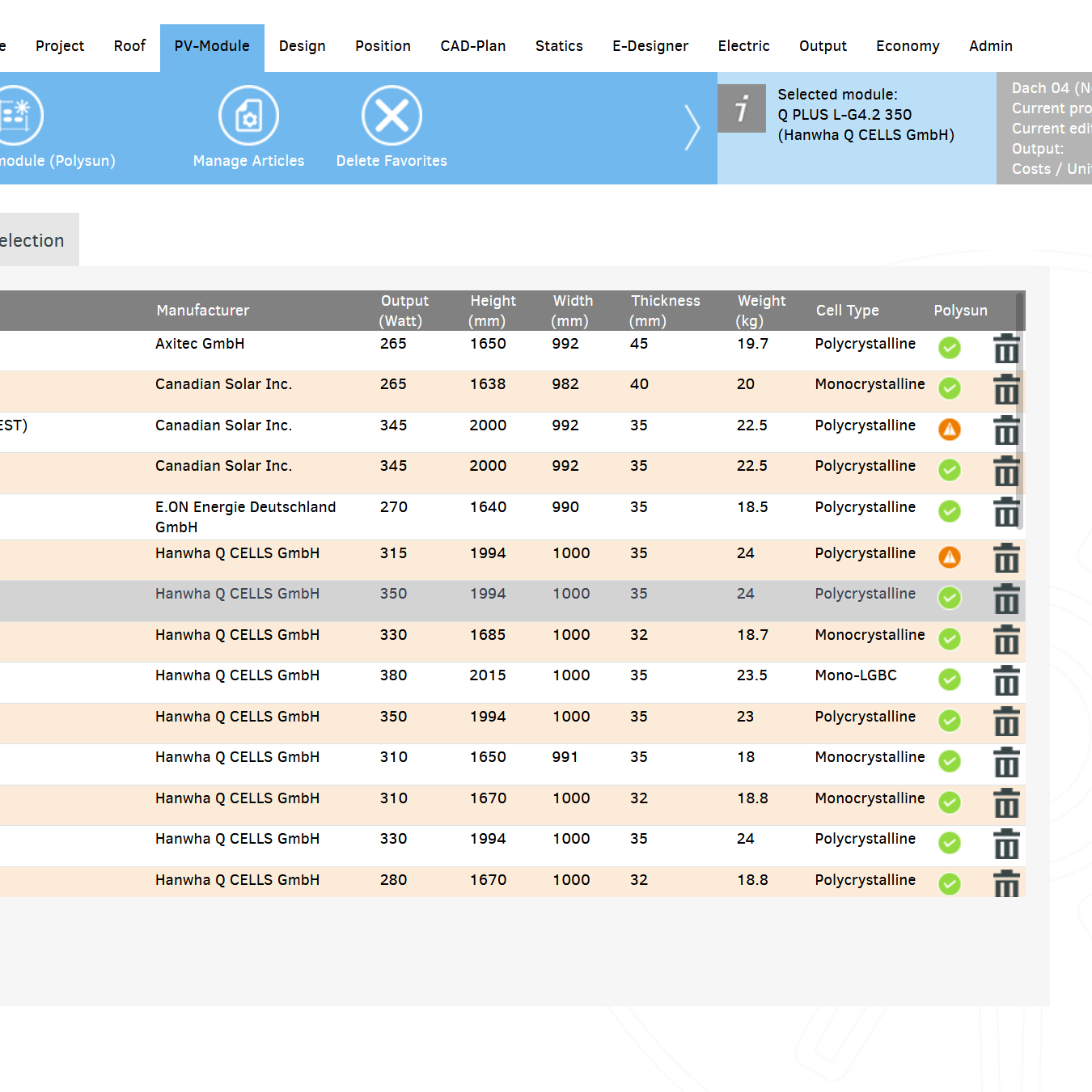1092x1092 pixels.
Task: Click trash icon for E.ON Energie Deutschland
Action: (x=1006, y=512)
